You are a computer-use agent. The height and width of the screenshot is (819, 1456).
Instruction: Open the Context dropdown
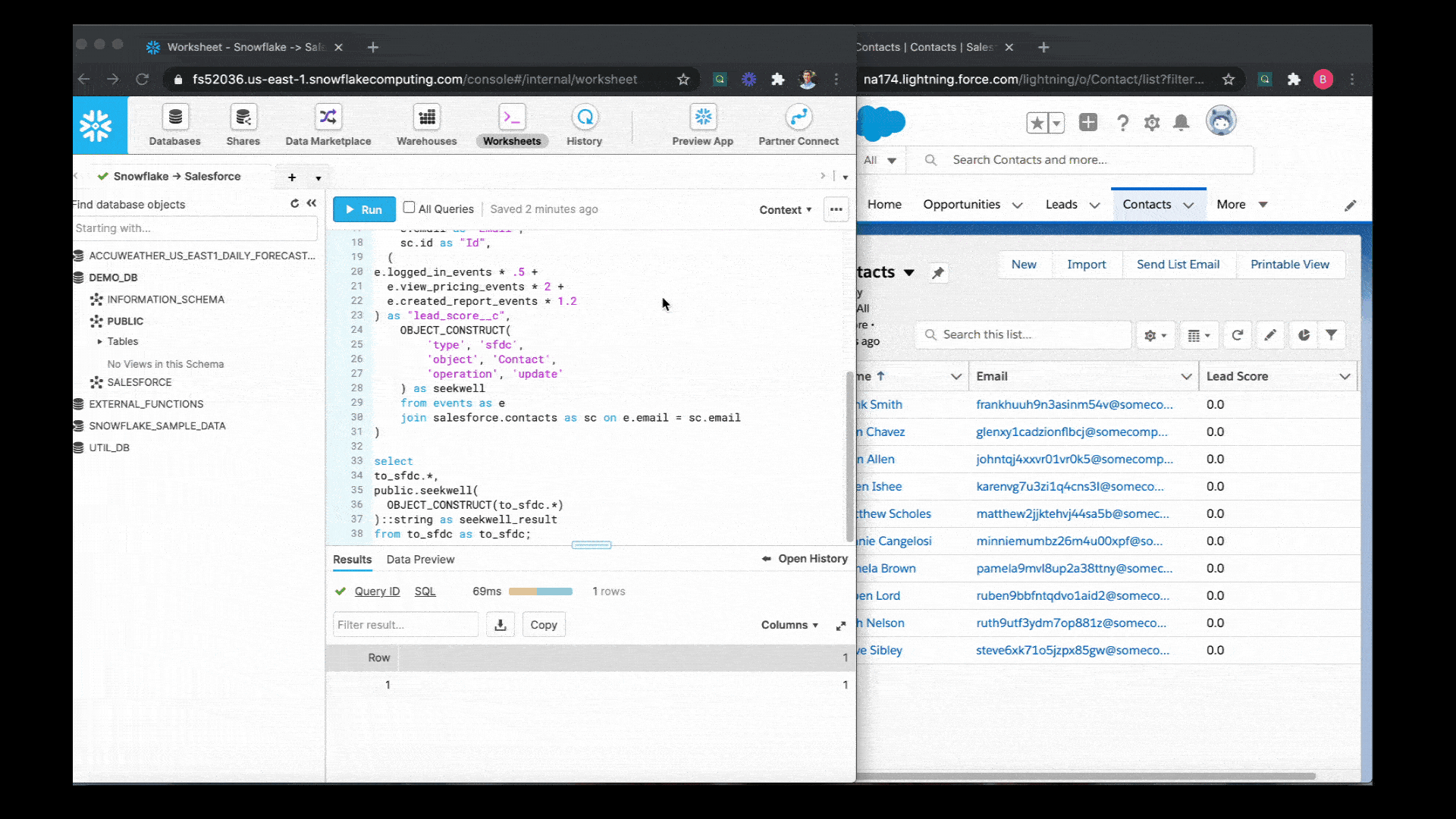785,209
